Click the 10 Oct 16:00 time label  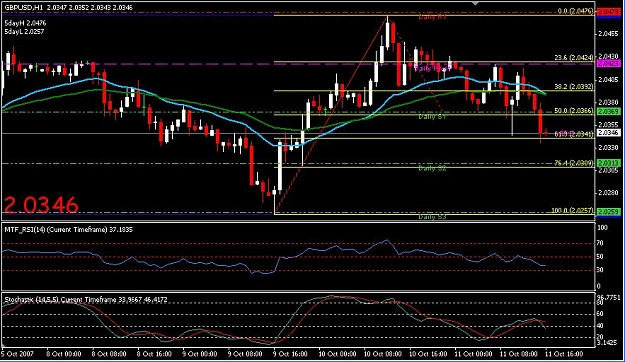click(428, 354)
